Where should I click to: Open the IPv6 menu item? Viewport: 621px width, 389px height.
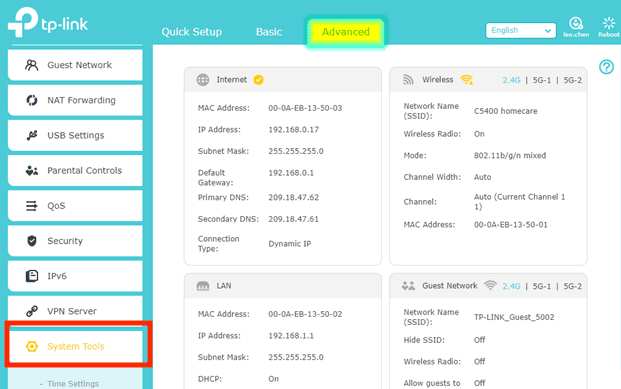(75, 276)
